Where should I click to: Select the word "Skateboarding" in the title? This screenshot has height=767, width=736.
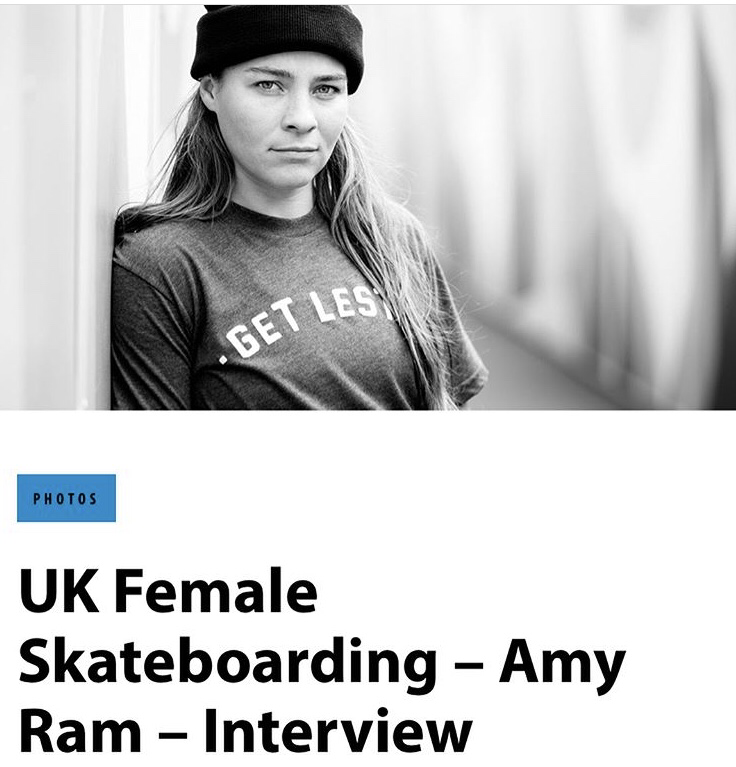pos(227,660)
